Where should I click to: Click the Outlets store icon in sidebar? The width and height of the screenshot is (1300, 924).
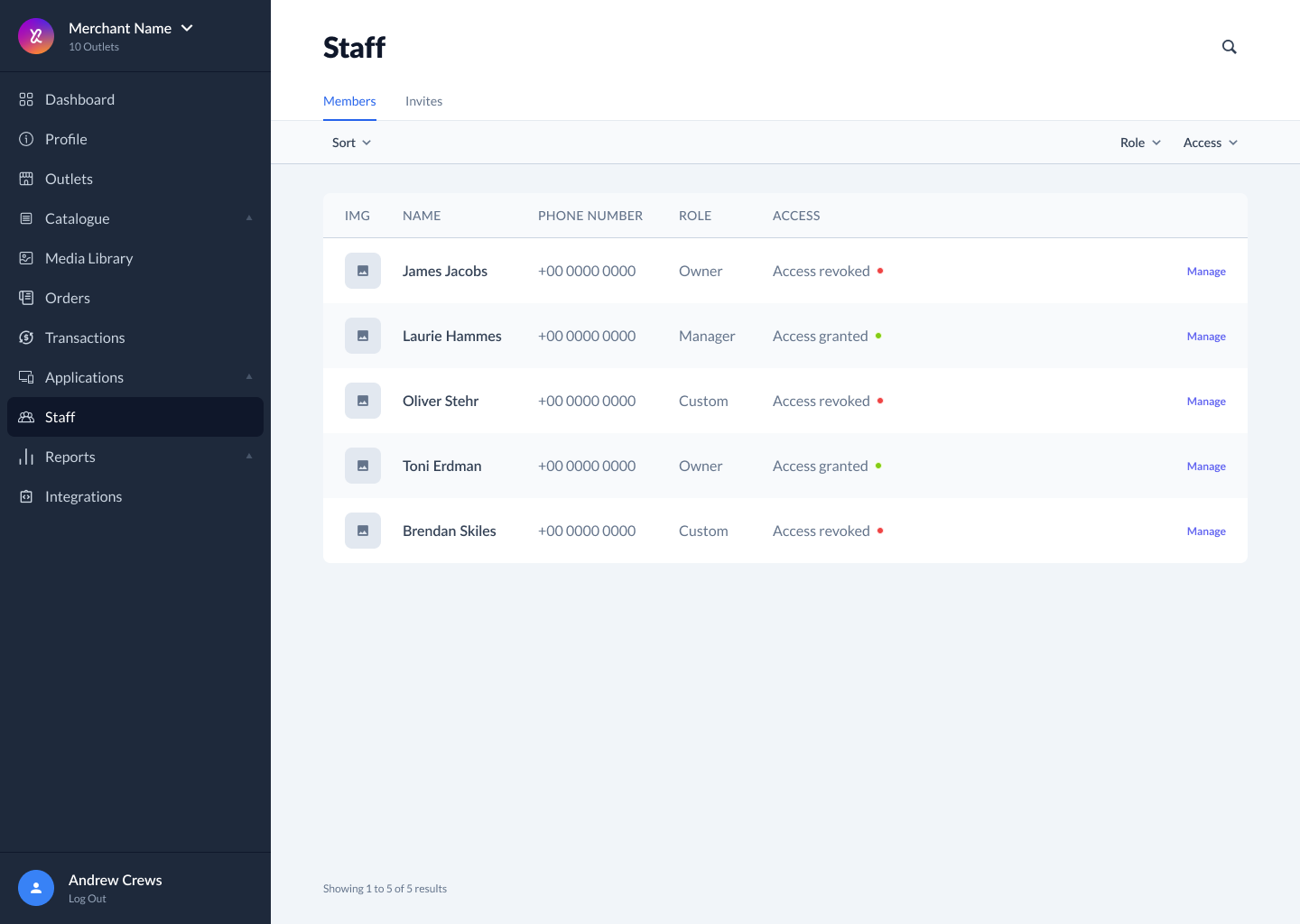tap(26, 179)
